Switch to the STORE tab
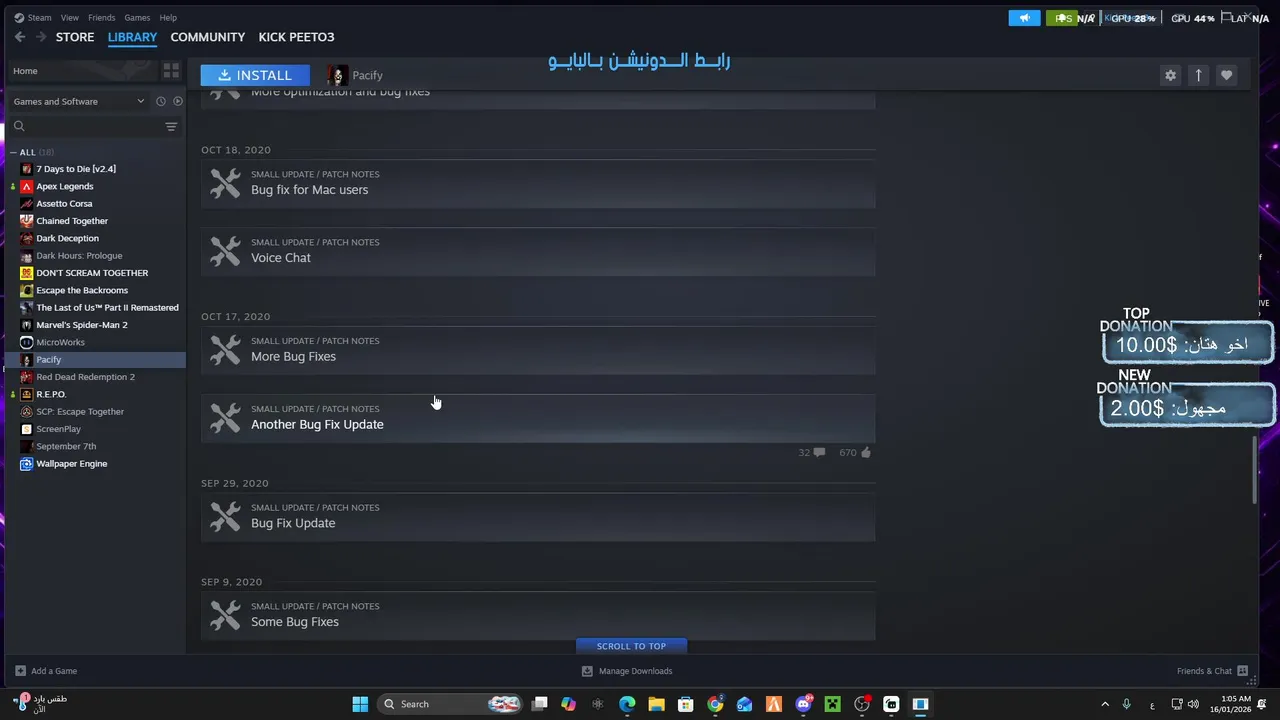Image resolution: width=1280 pixels, height=720 pixels. 75,37
